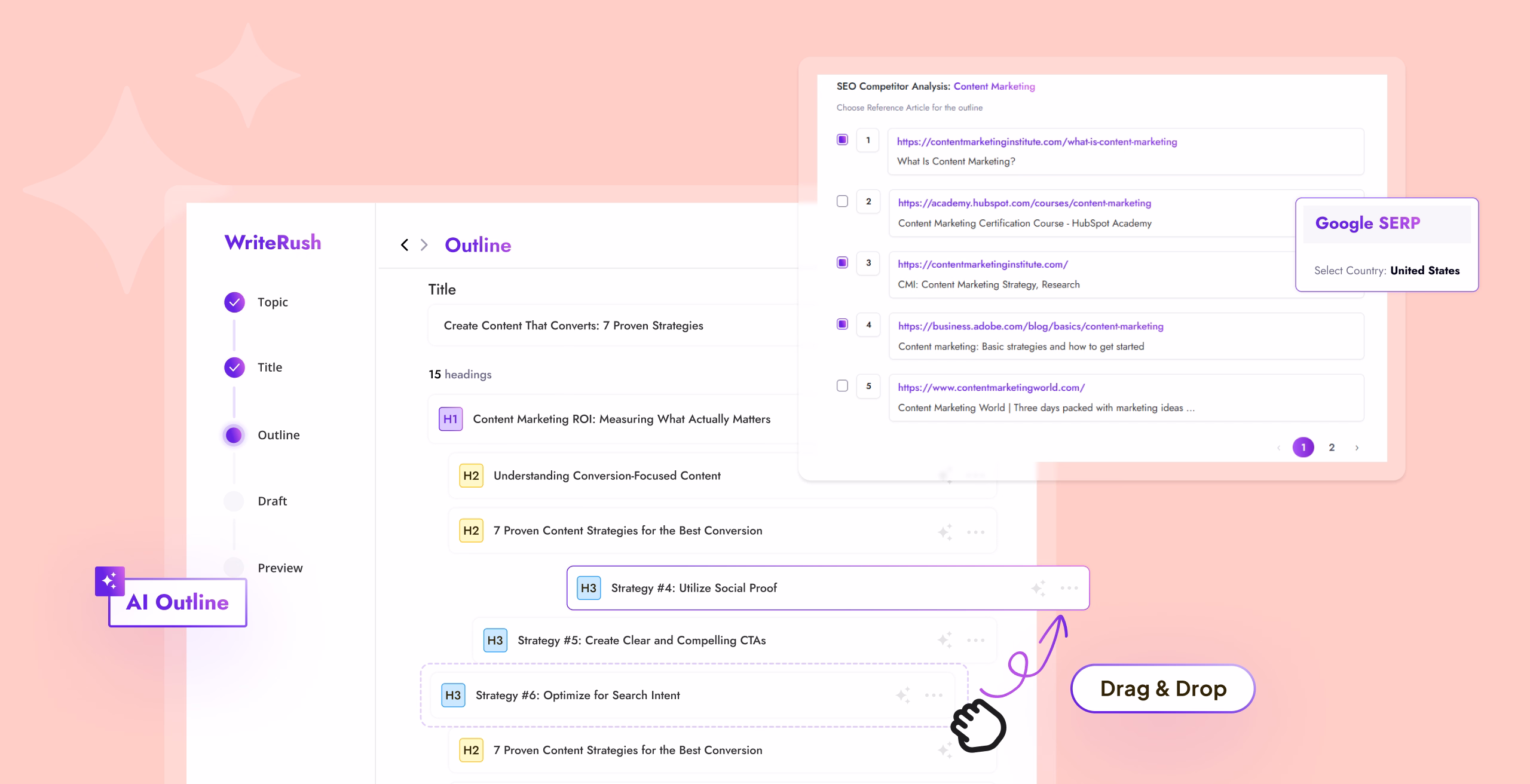This screenshot has height=784, width=1530.
Task: Uncheck reference article 1 checkbox
Action: (x=842, y=140)
